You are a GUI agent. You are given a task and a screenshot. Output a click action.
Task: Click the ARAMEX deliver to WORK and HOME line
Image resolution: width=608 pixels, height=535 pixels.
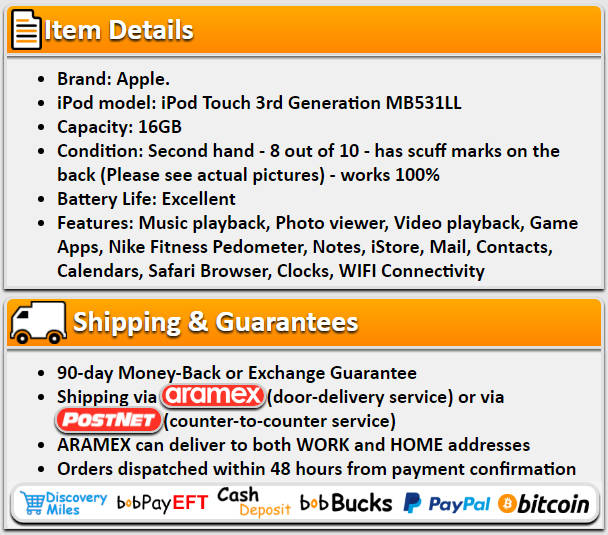pyautogui.click(x=294, y=445)
